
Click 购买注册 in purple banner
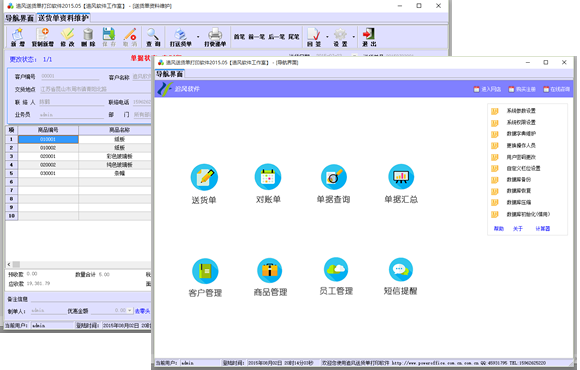tap(522, 89)
